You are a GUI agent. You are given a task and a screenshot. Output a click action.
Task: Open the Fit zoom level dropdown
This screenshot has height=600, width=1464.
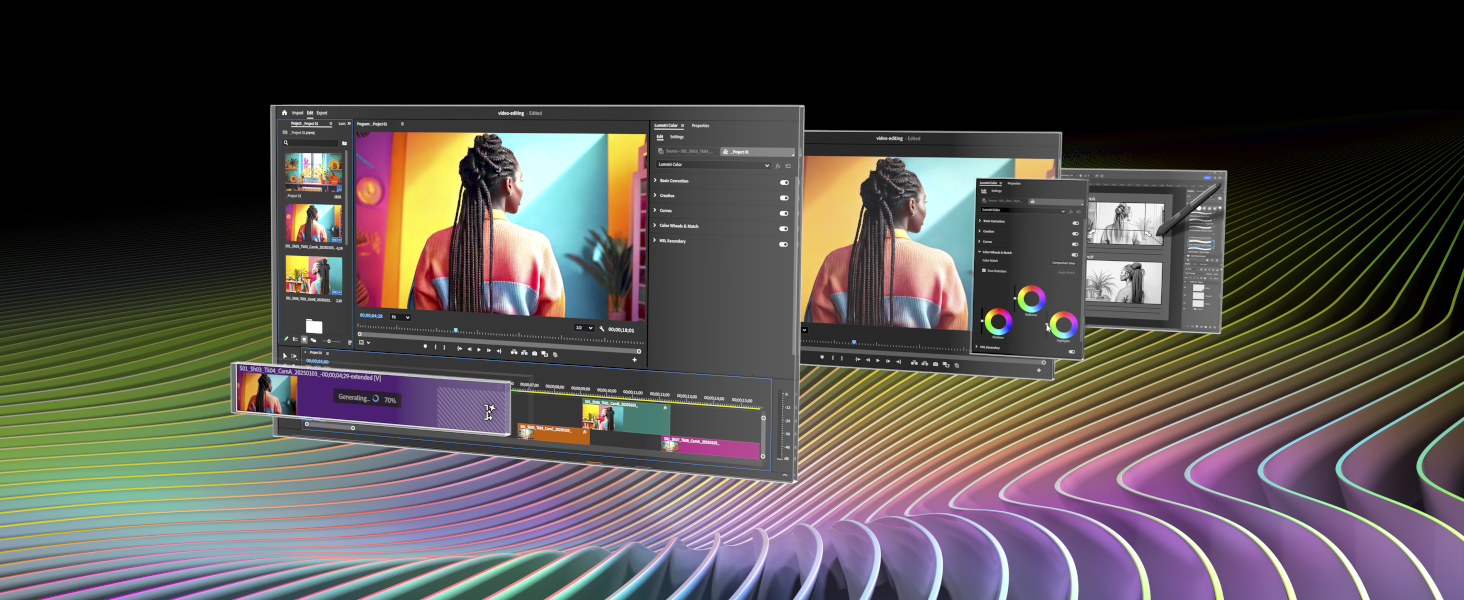click(400, 317)
